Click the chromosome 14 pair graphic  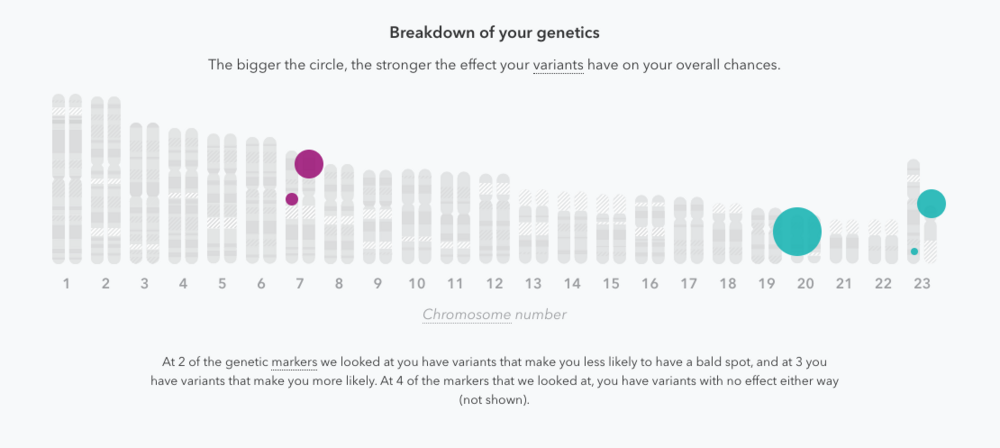click(572, 228)
